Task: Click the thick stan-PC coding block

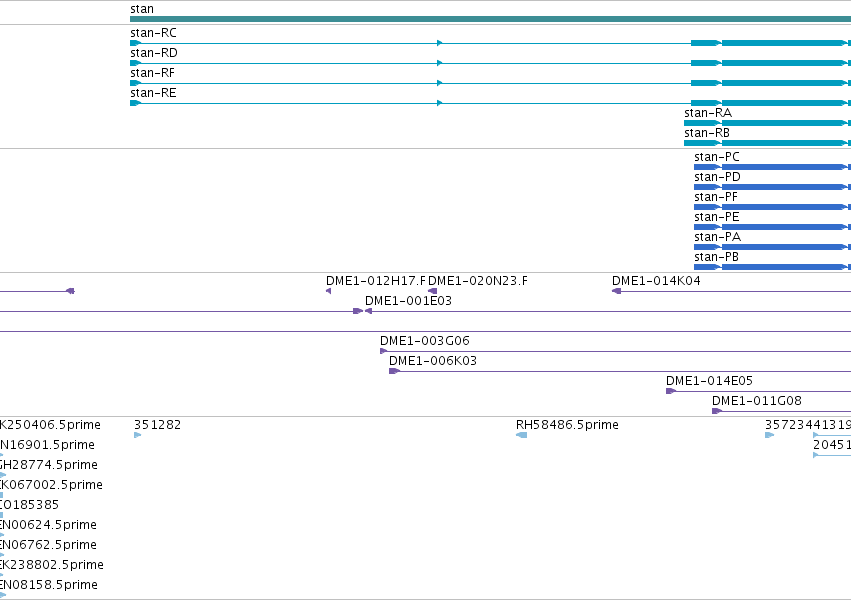Action: click(x=784, y=167)
